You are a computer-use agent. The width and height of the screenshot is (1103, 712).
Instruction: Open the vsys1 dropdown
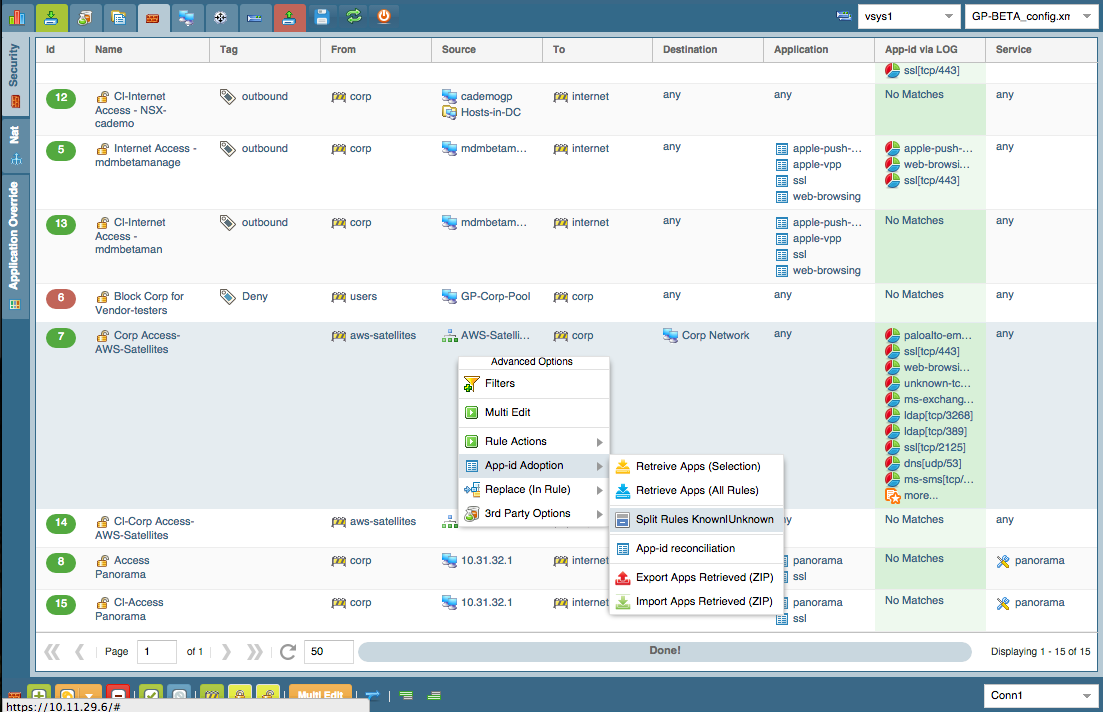(x=907, y=16)
